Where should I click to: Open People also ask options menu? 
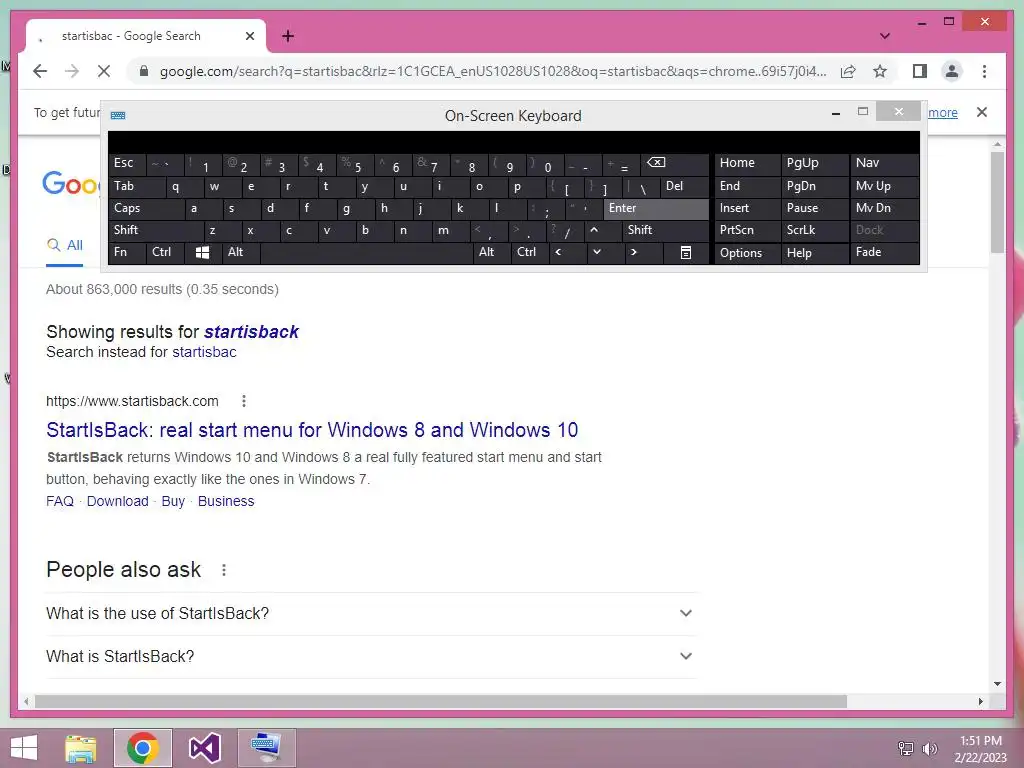pos(224,570)
